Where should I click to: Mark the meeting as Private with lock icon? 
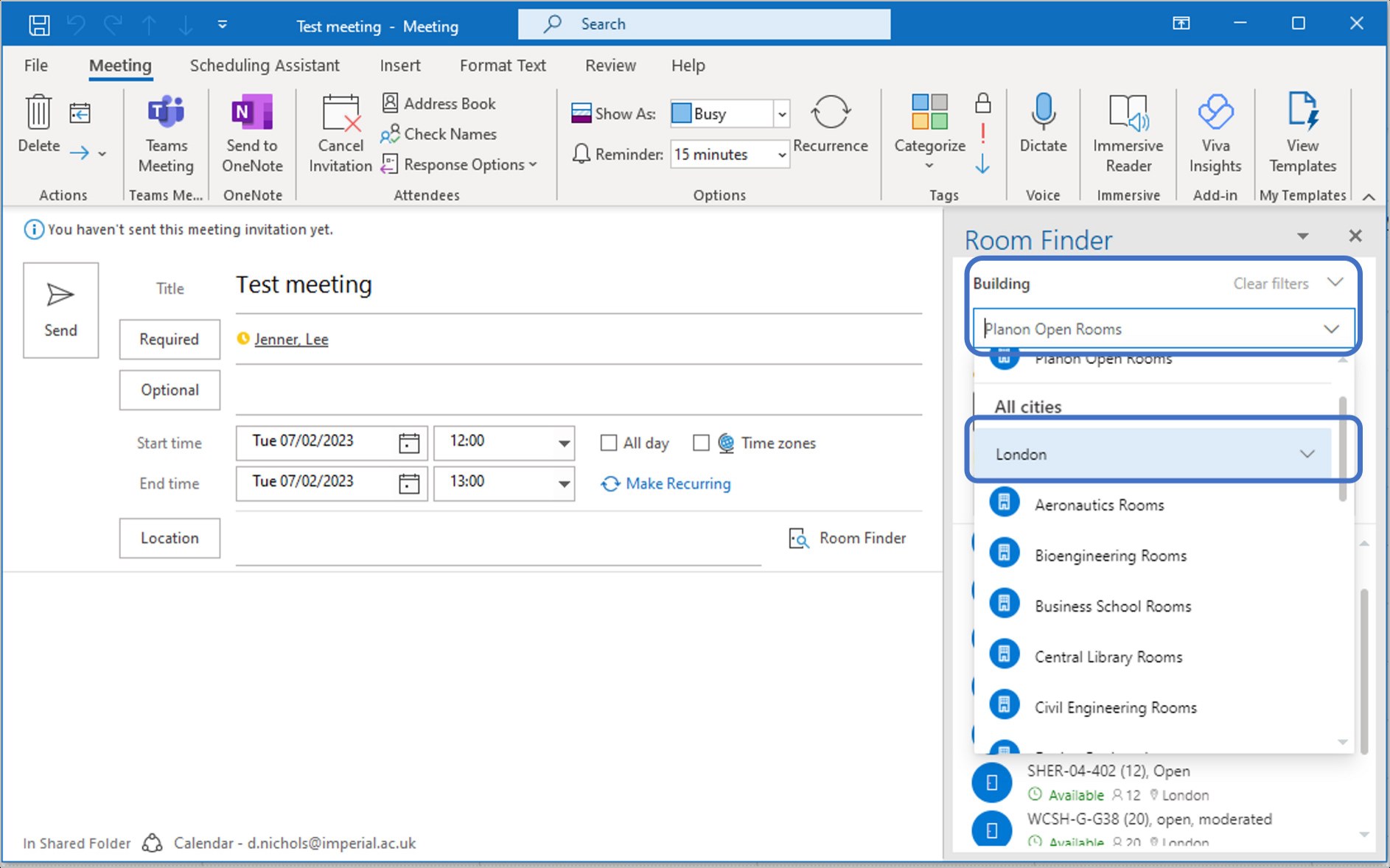tap(982, 103)
